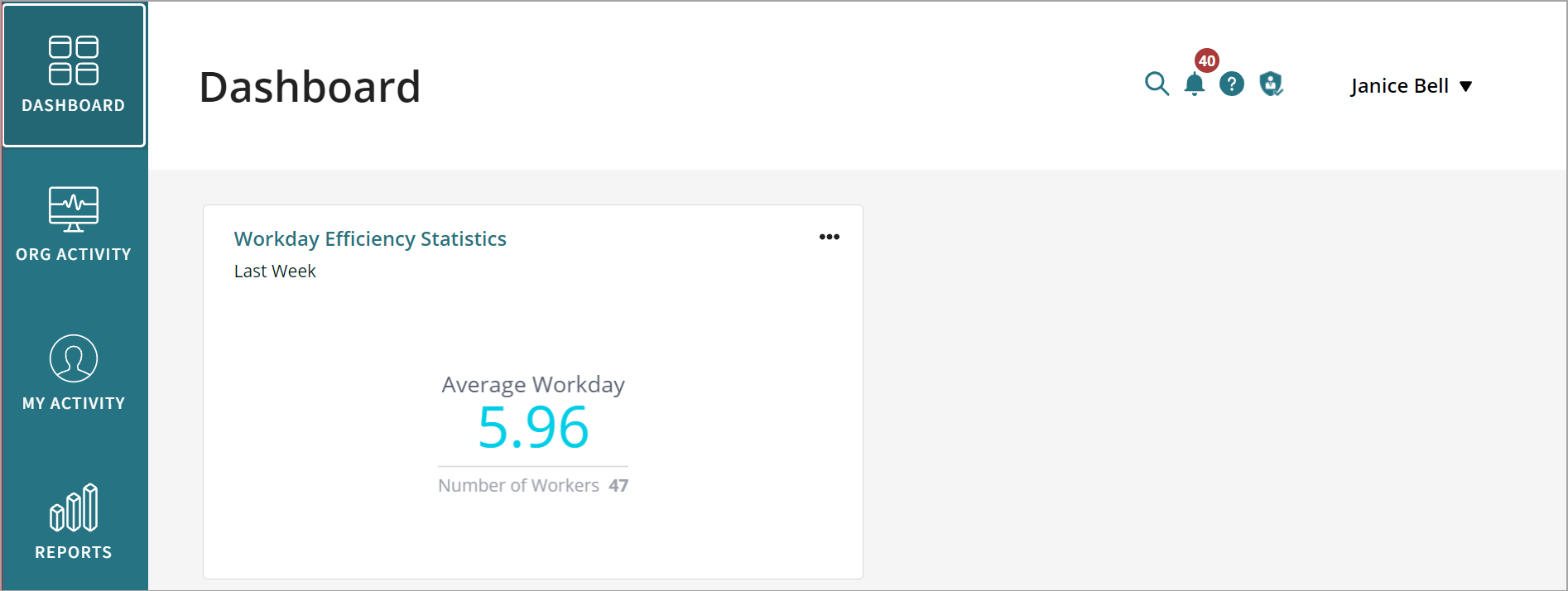Select the Dashboard grid icon in sidebar
Viewport: 1568px width, 591px height.
[74, 60]
